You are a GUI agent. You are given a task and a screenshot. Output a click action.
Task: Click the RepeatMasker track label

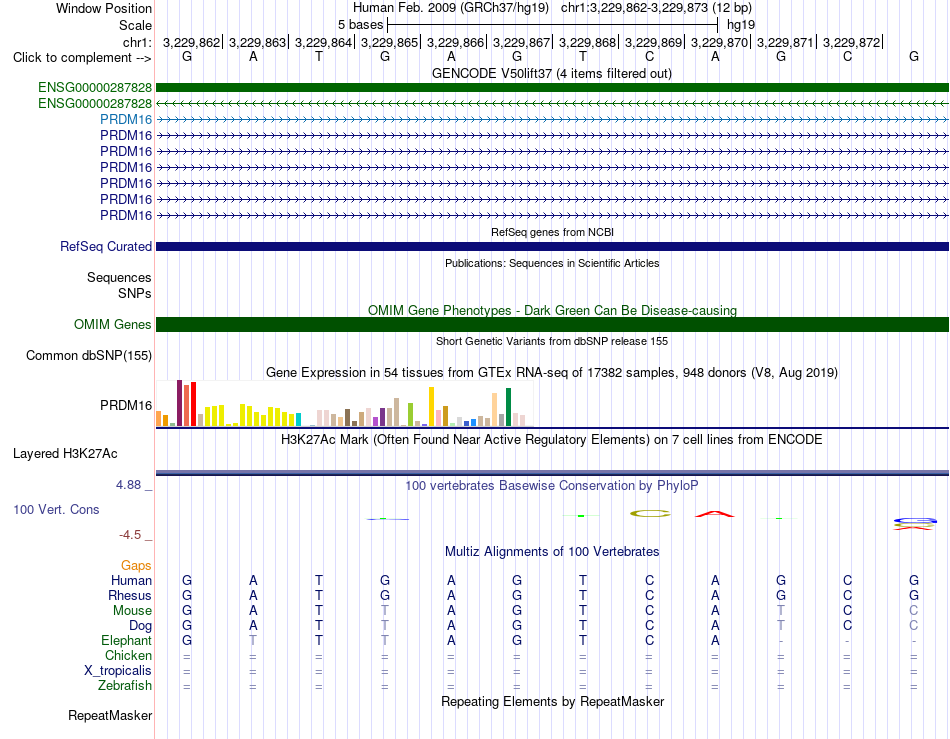point(110,716)
